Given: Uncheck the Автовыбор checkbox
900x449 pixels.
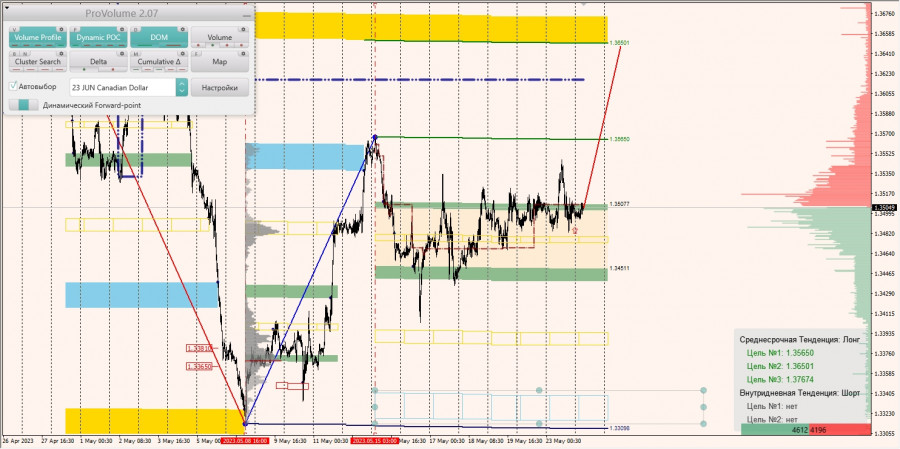Looking at the screenshot, I should pos(13,87).
